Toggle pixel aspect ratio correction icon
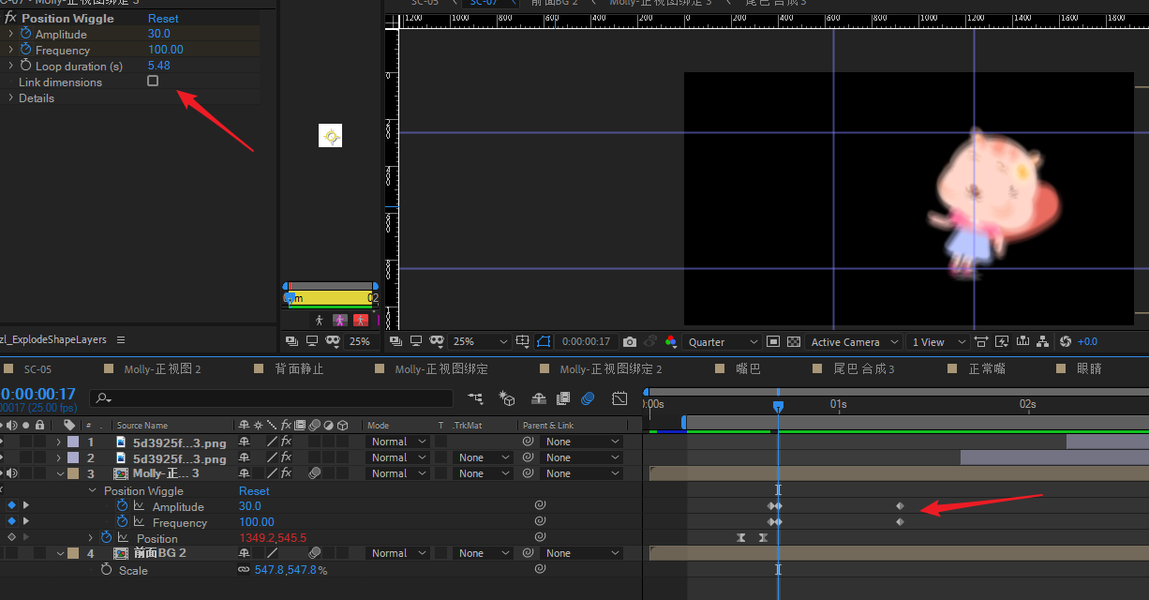This screenshot has height=600, width=1149. tap(981, 341)
